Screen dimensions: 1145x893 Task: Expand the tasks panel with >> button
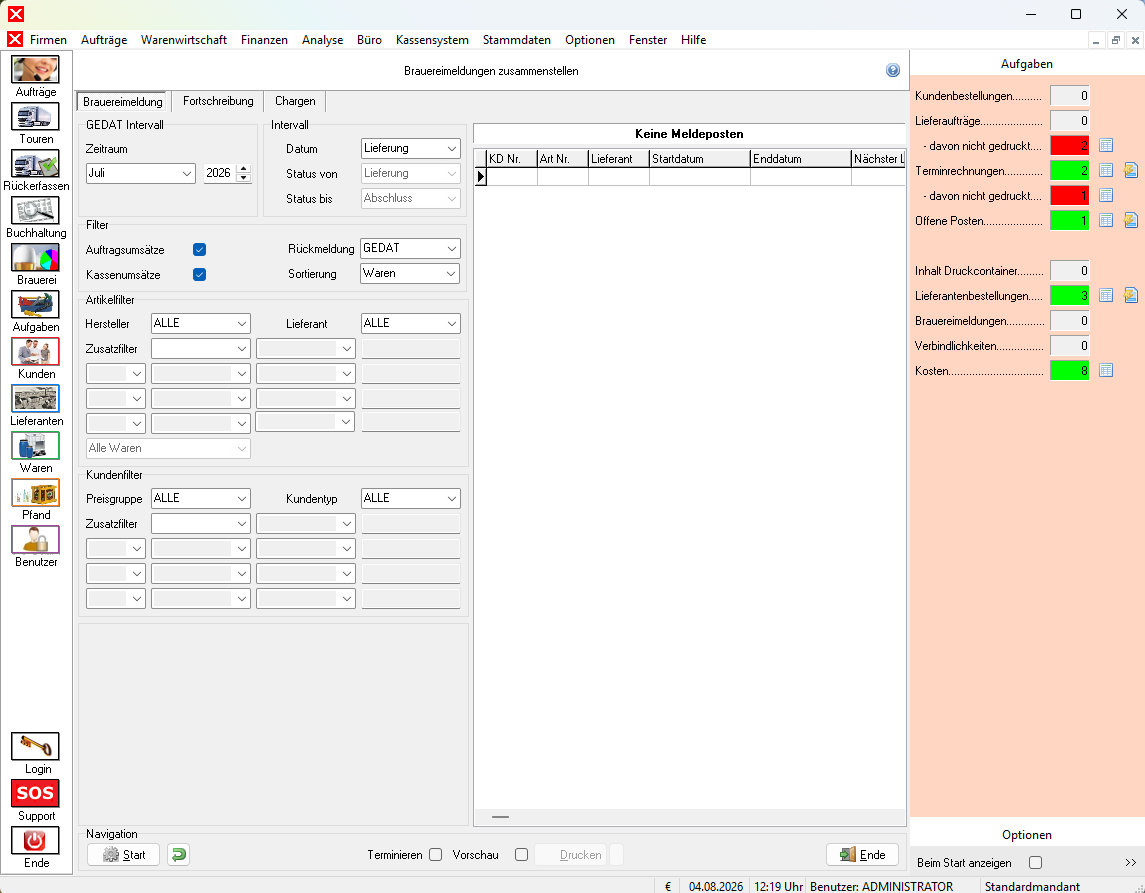click(1130, 862)
